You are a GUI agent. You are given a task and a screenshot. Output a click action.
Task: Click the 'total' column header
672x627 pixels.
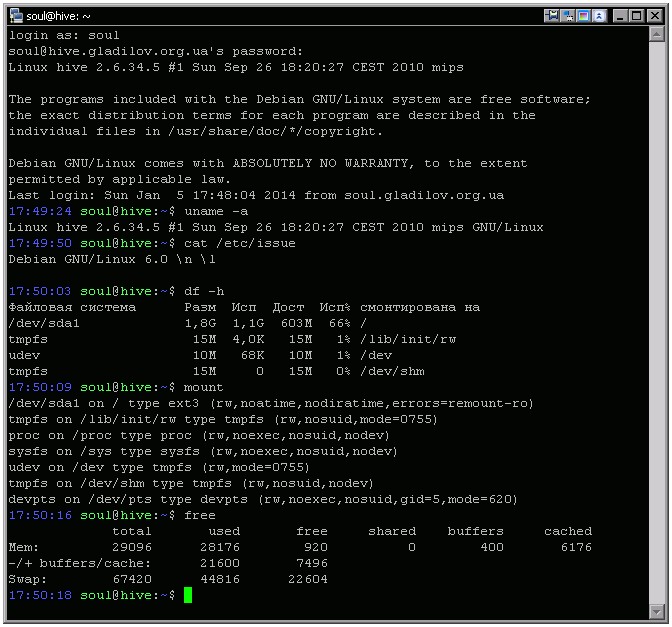point(132,531)
